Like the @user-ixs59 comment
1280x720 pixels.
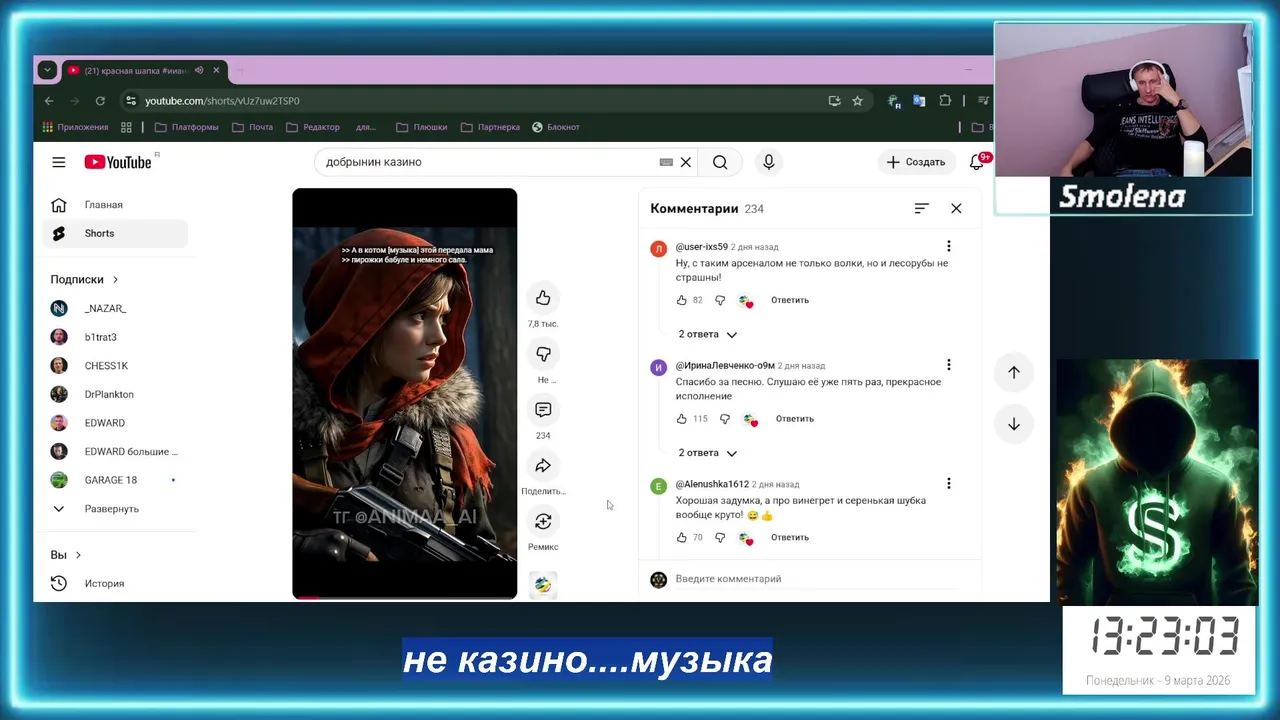pyautogui.click(x=682, y=300)
